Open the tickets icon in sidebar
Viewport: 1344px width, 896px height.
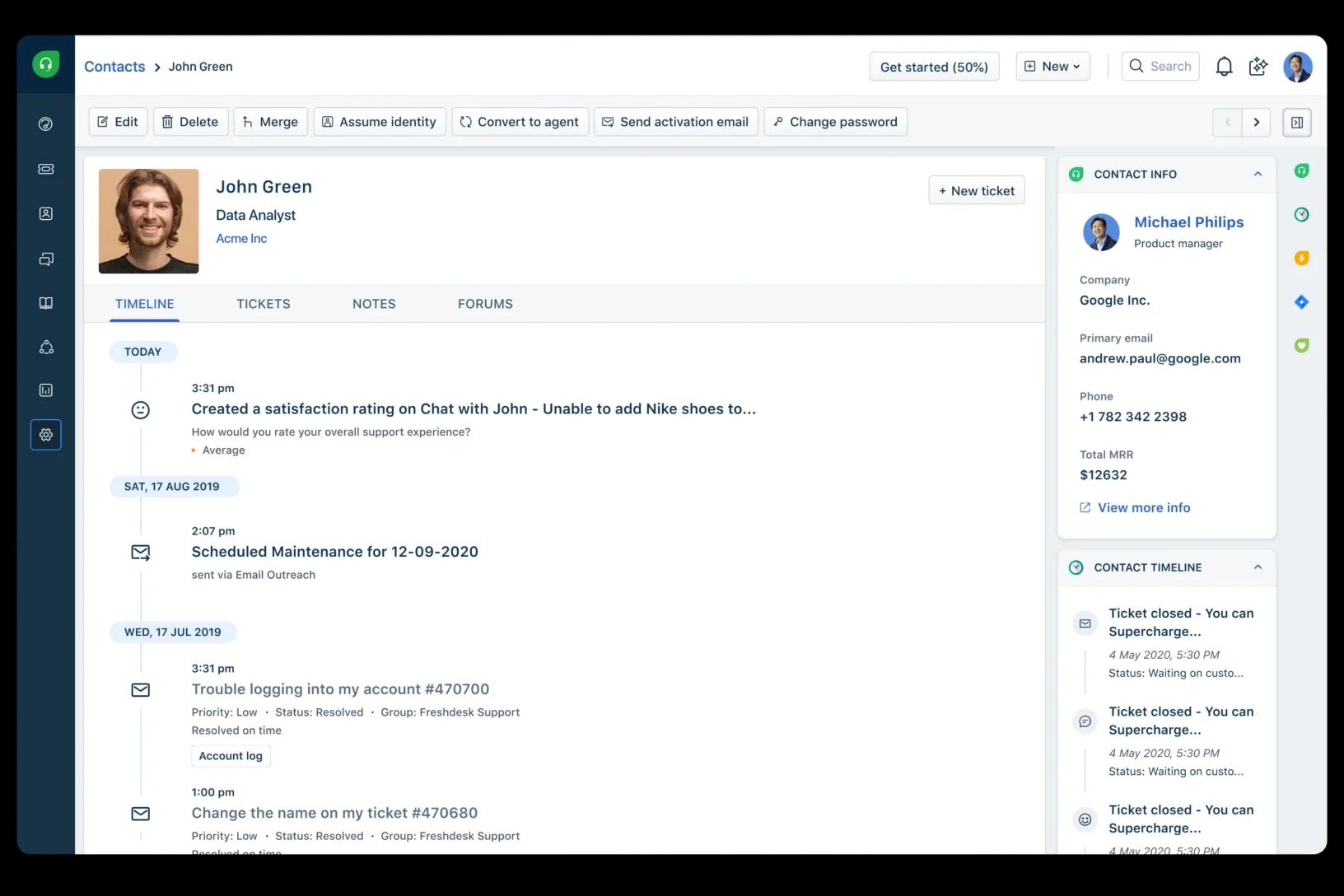[46, 169]
